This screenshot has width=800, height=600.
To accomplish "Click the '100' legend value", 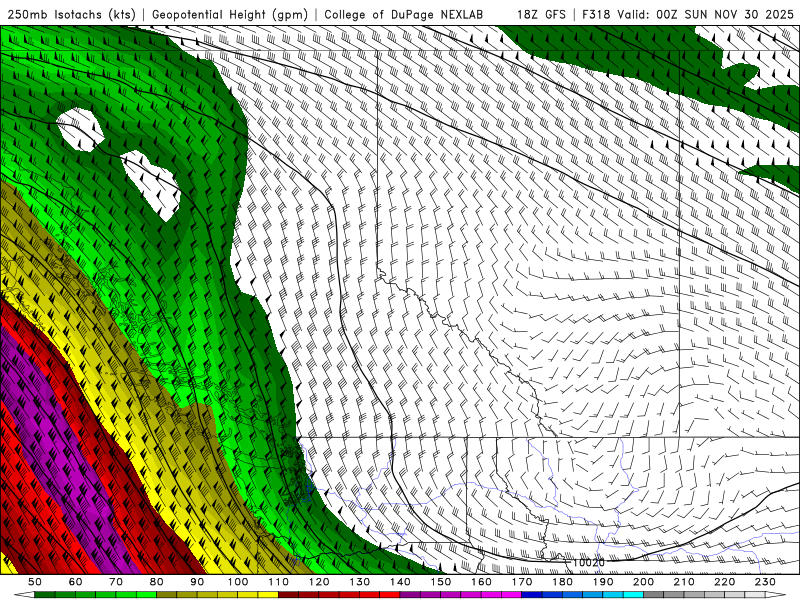I will (x=238, y=582).
